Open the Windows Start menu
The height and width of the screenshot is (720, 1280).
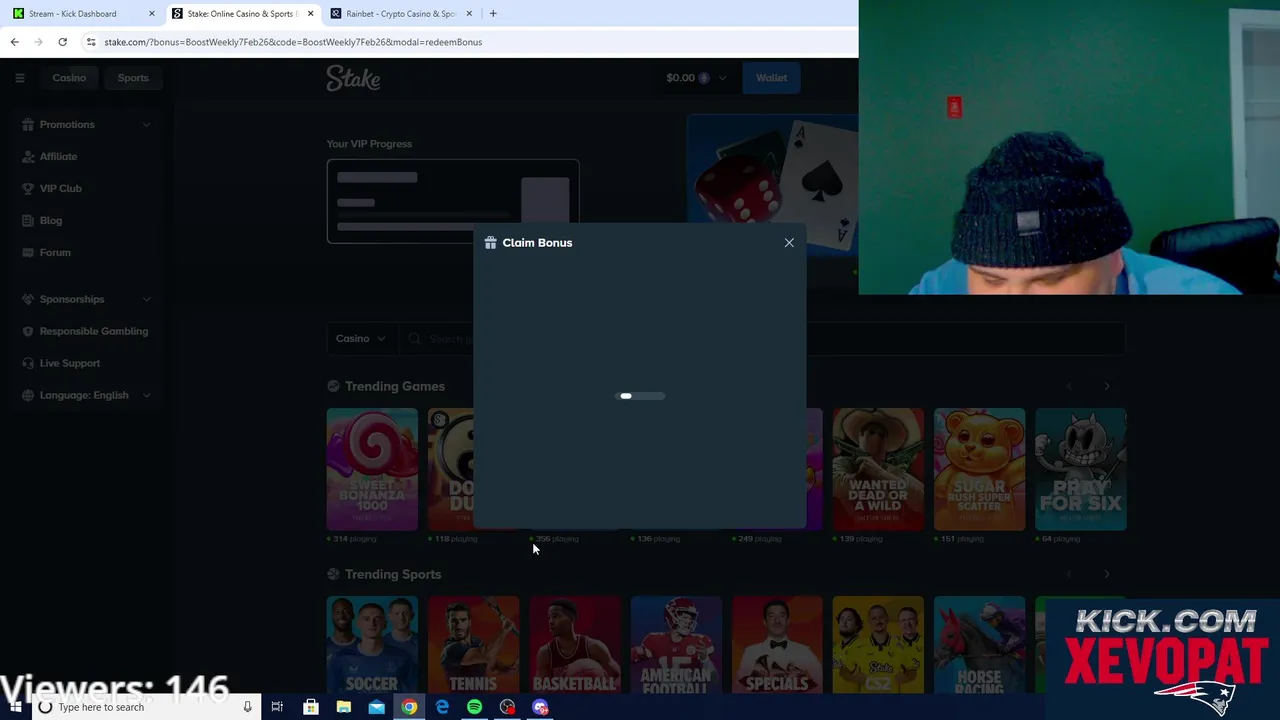pyautogui.click(x=15, y=707)
